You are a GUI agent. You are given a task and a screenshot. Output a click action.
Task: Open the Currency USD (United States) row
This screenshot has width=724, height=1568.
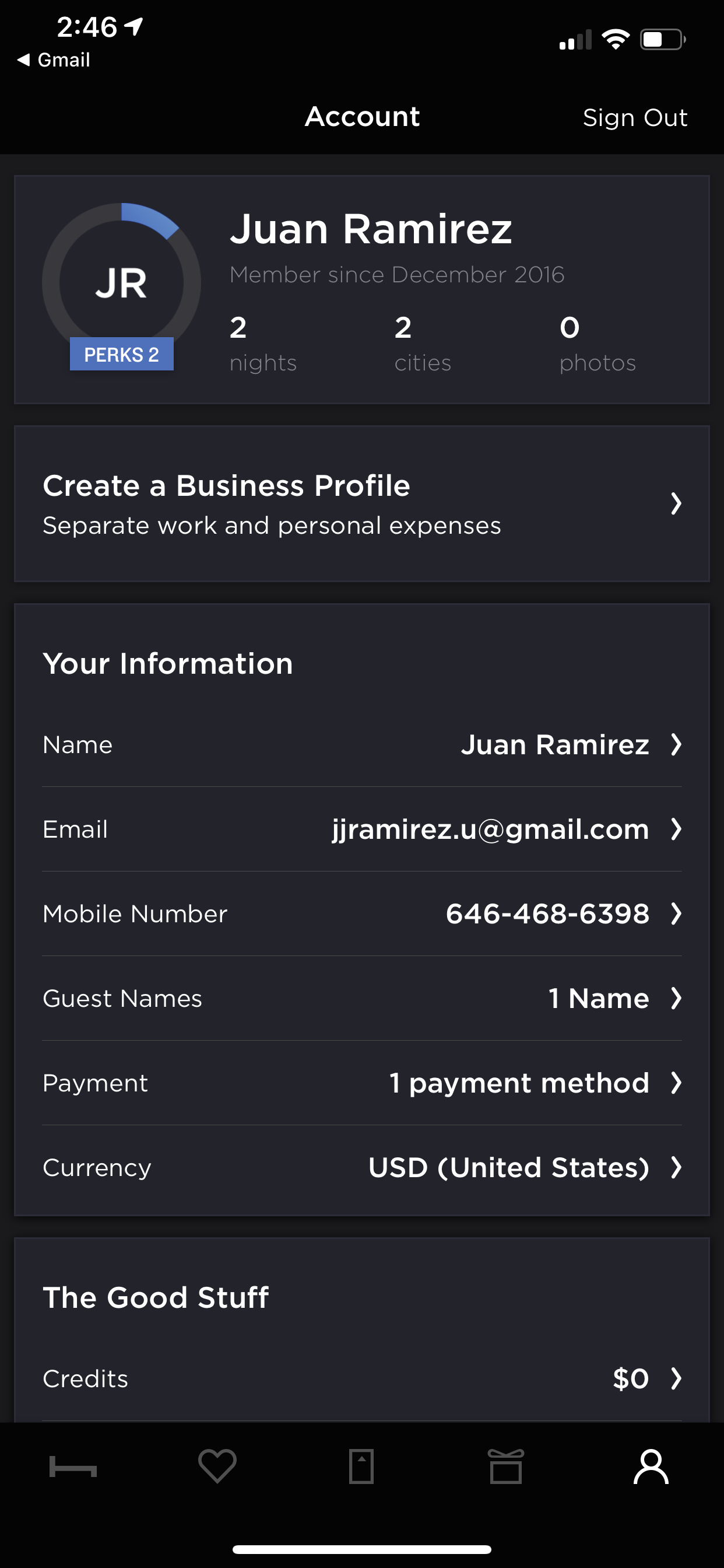coord(362,1167)
